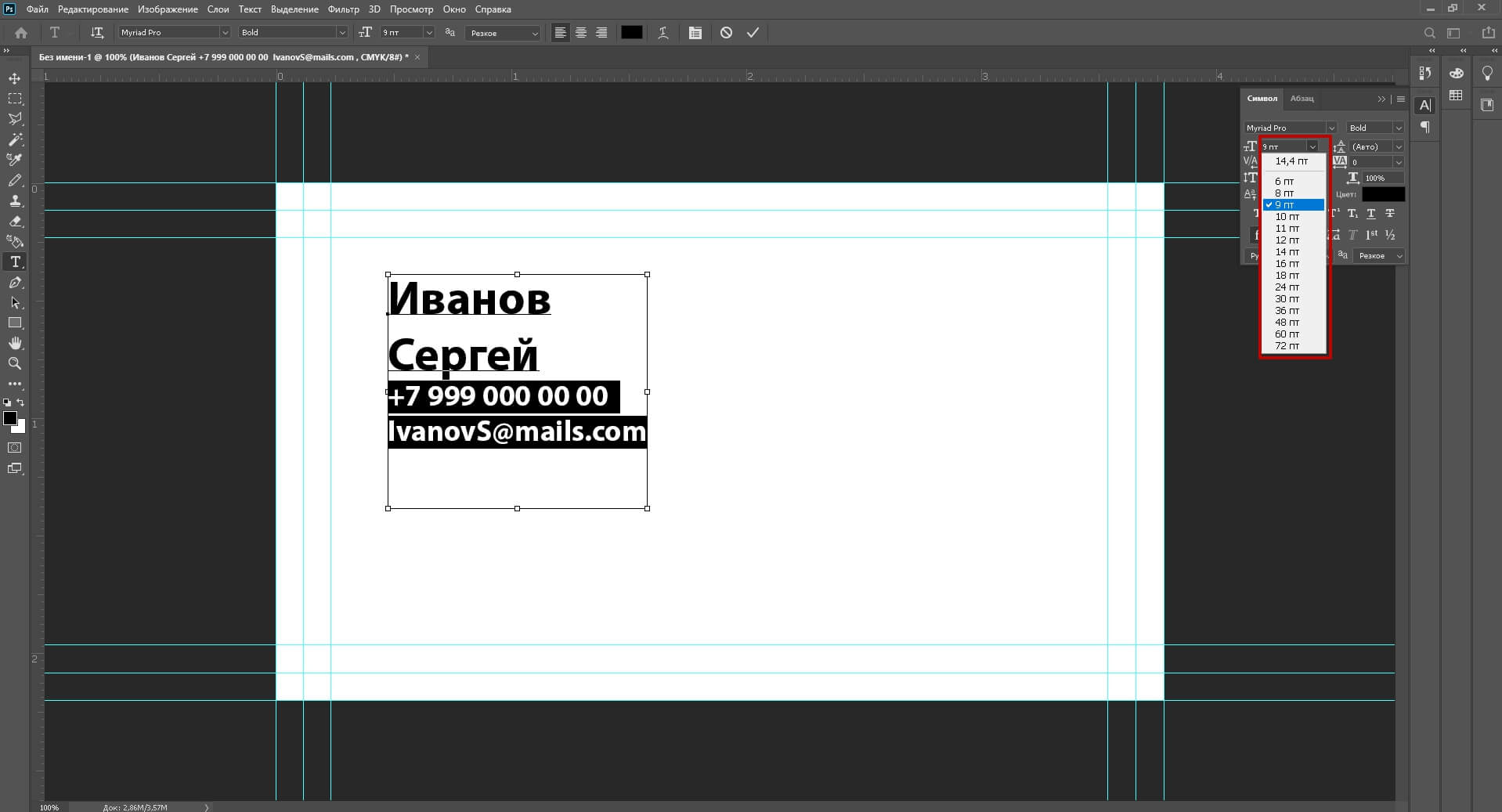The height and width of the screenshot is (812, 1502).
Task: Center text in options bar
Action: point(581,33)
